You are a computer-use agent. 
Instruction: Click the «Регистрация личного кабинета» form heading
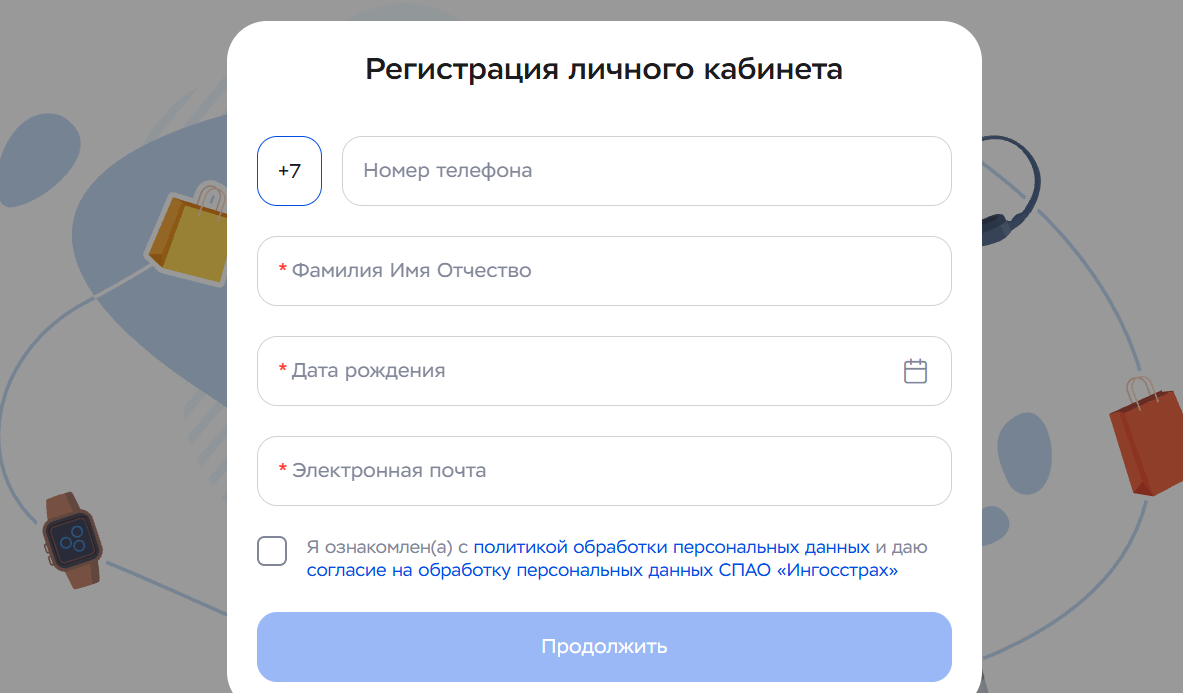tap(604, 69)
